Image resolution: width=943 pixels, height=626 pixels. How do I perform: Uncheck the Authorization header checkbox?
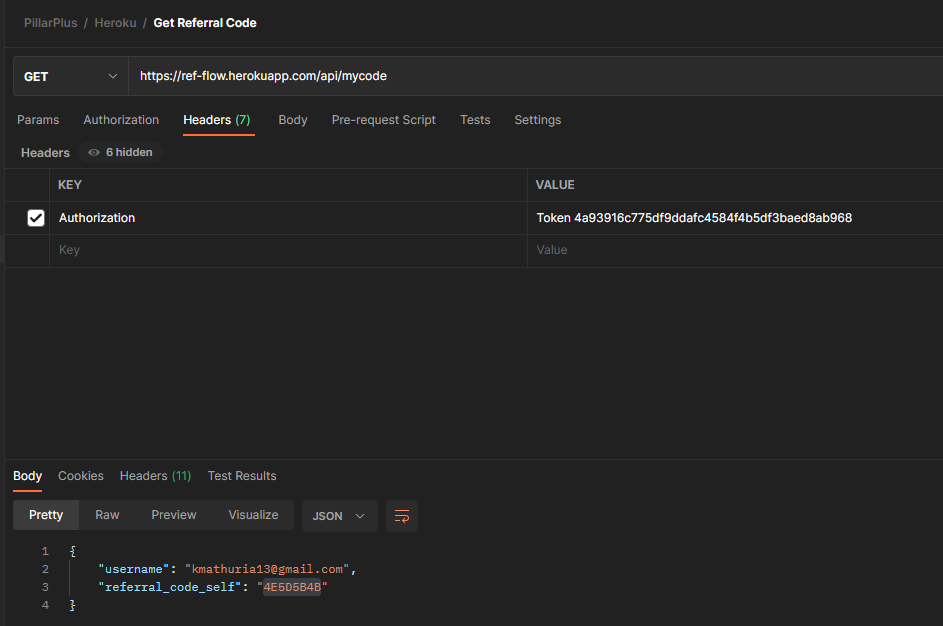pos(36,218)
